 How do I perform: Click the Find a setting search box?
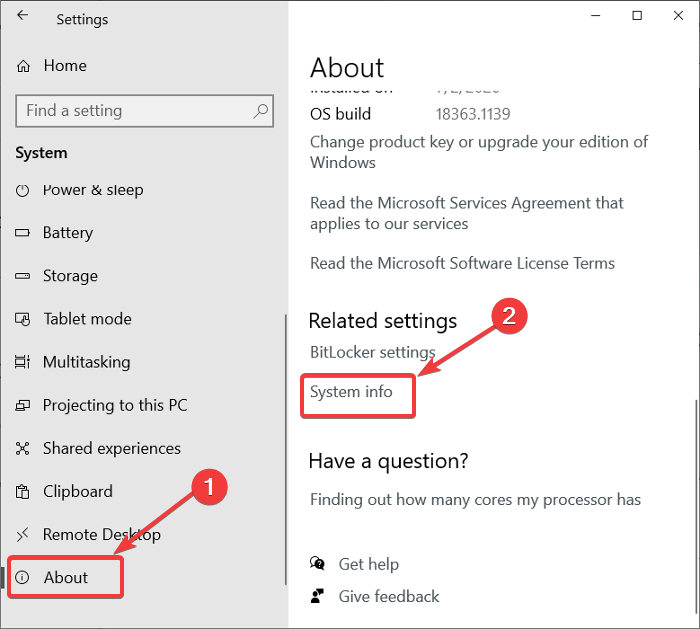click(144, 111)
